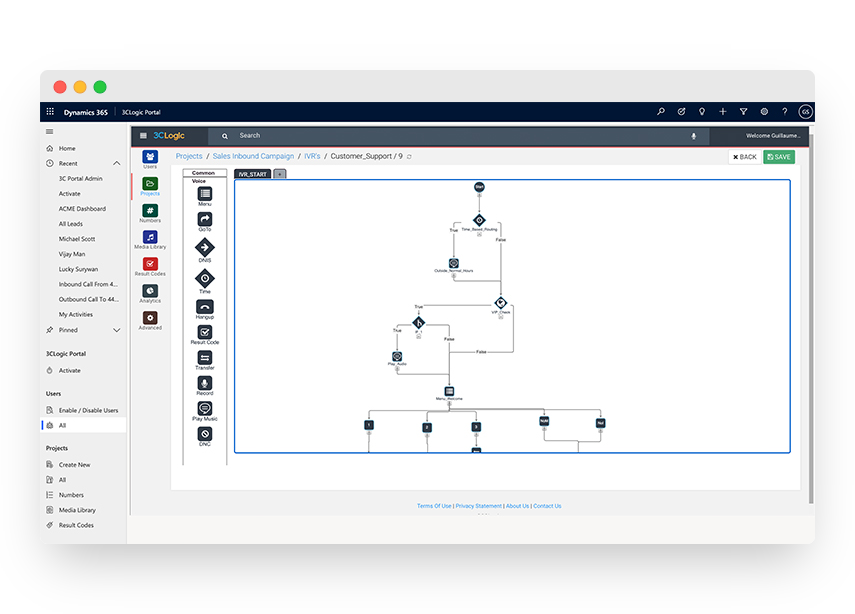Open the Contact Us footer link

click(547, 506)
